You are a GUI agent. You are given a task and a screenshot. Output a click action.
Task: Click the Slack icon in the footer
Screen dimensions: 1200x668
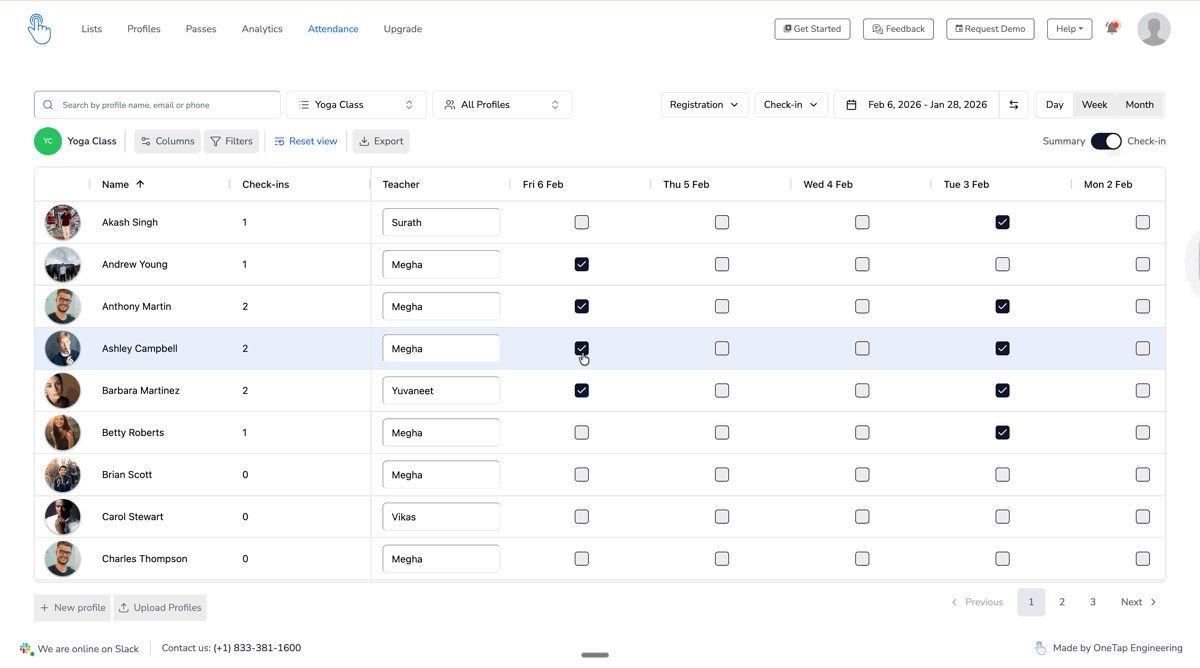point(26,649)
